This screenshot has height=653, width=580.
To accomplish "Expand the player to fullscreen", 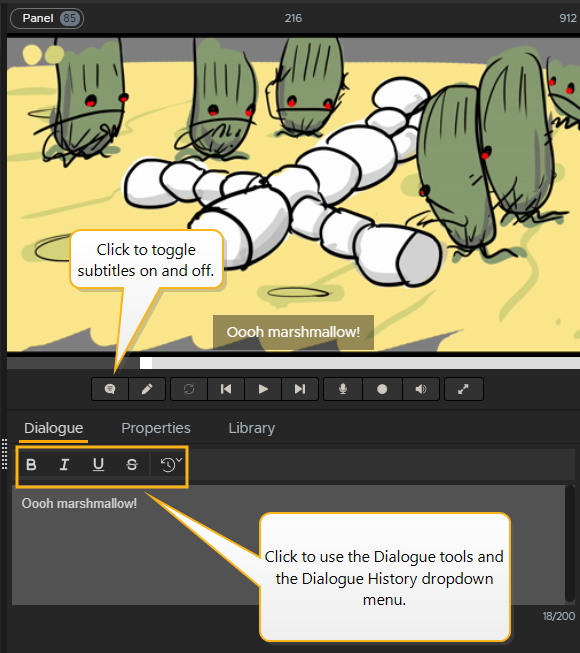I will [x=463, y=389].
